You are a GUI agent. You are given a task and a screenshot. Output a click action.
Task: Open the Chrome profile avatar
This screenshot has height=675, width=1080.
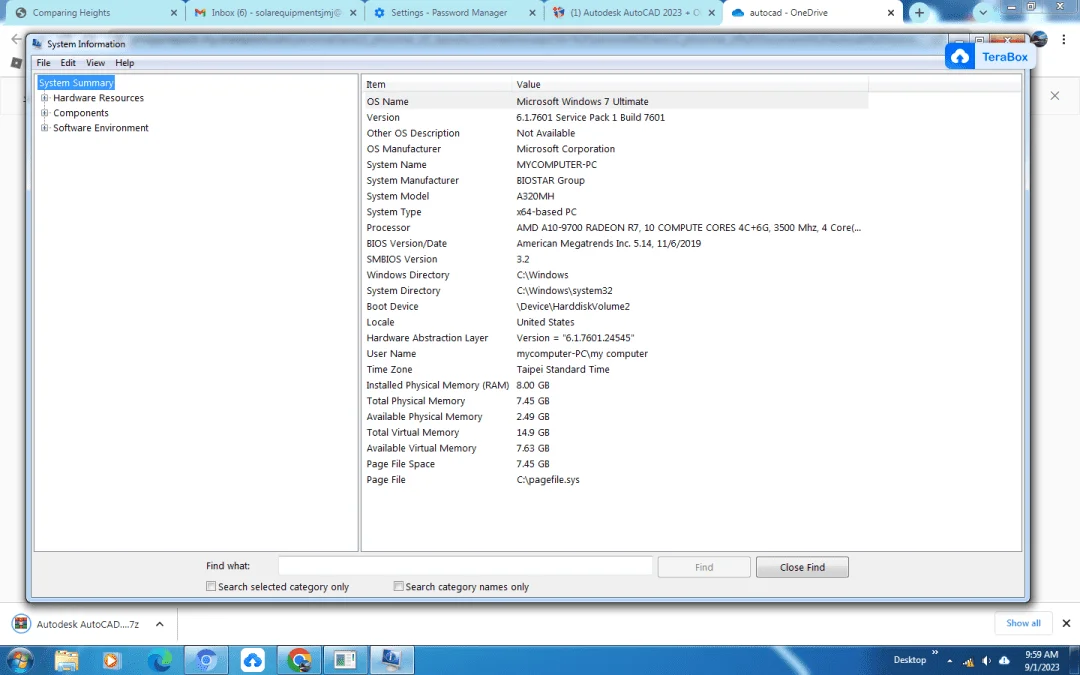(x=1039, y=39)
